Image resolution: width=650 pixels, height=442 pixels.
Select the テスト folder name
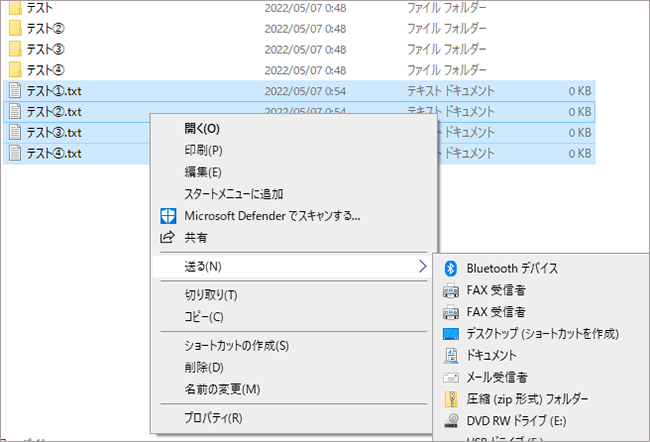(x=39, y=7)
